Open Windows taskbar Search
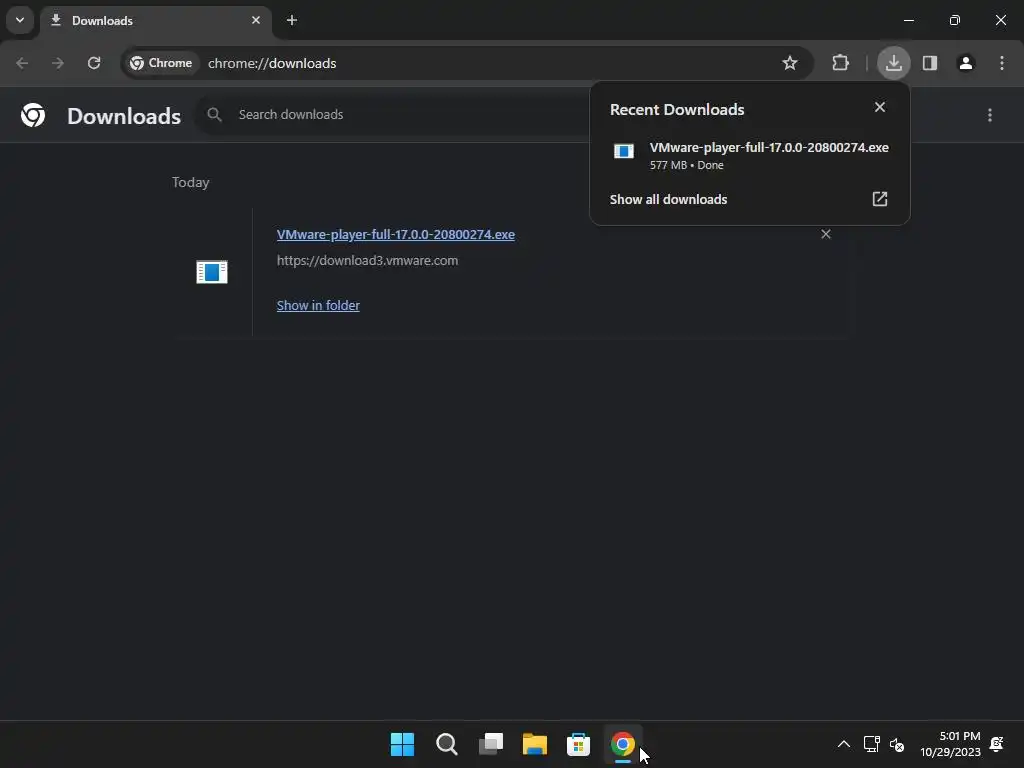 (x=447, y=744)
